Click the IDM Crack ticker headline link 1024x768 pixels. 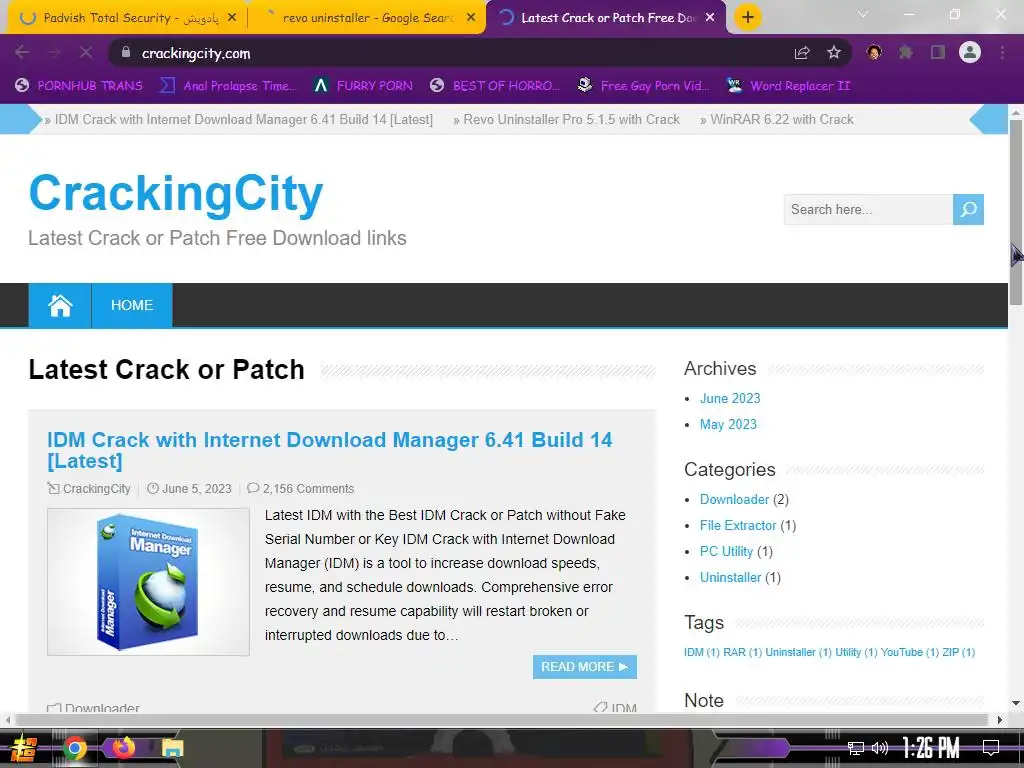coord(244,120)
